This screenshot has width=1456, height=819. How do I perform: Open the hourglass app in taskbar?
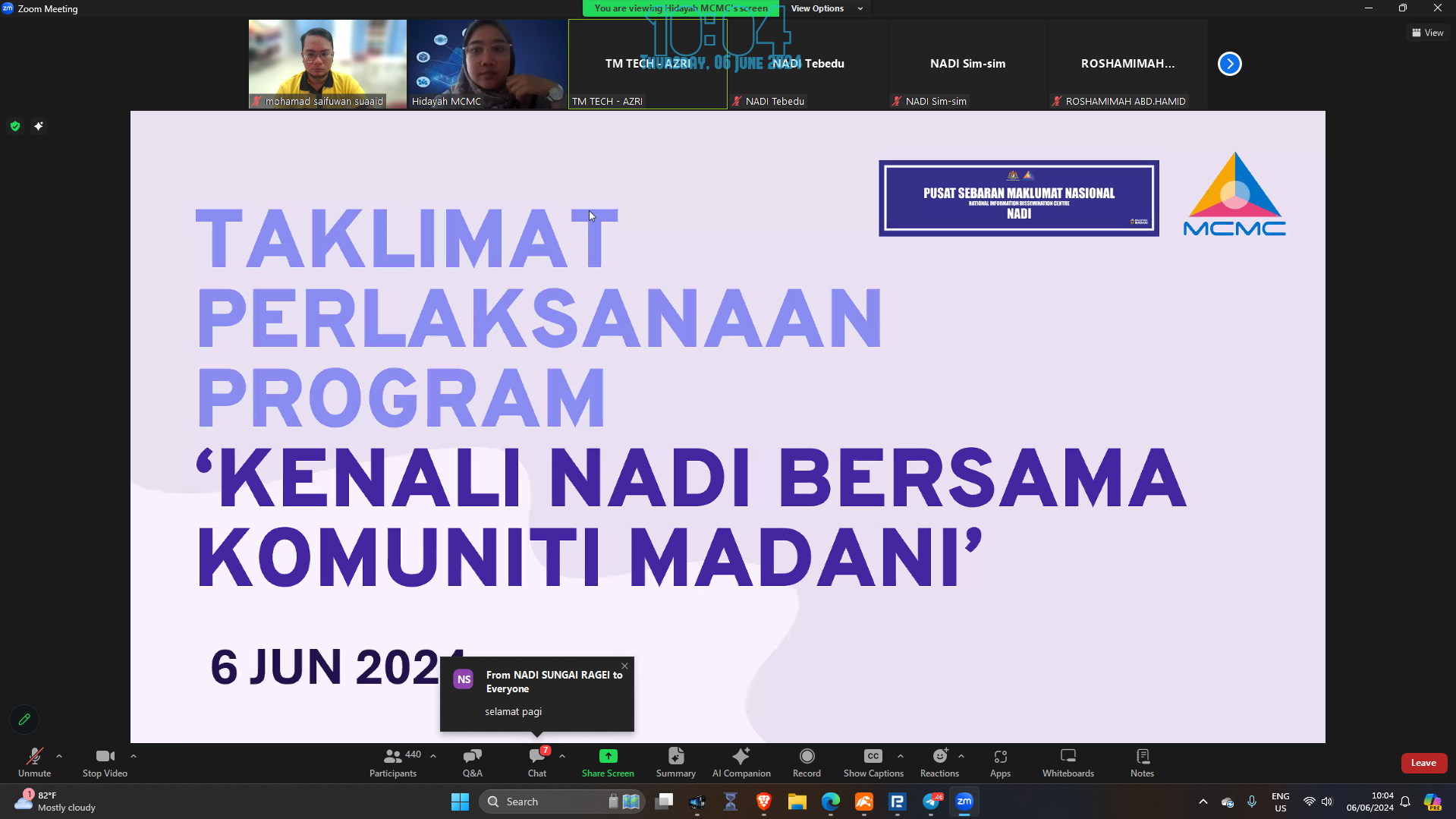click(x=731, y=802)
